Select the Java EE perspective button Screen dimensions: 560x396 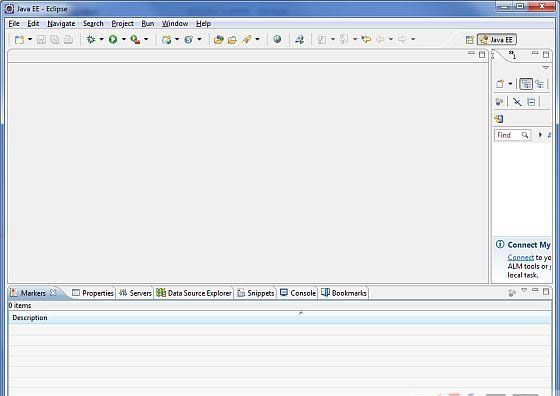pos(497,40)
